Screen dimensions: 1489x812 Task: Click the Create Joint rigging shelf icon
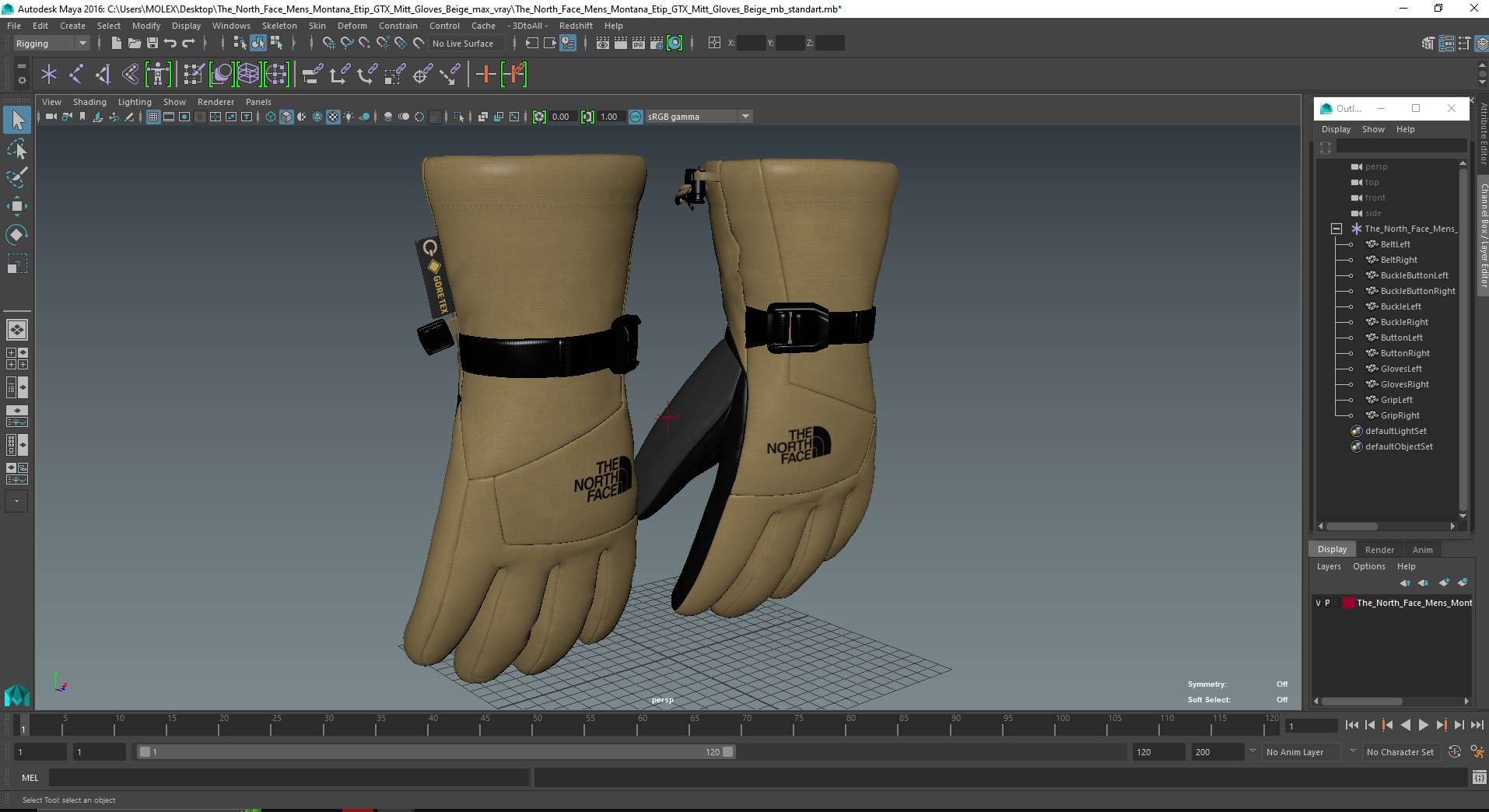coord(76,75)
